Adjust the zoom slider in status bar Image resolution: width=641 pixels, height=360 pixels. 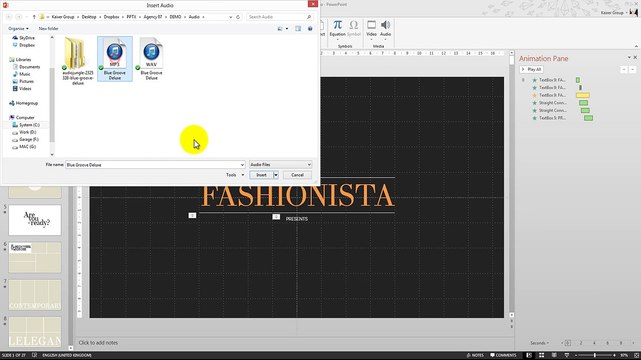(595, 355)
